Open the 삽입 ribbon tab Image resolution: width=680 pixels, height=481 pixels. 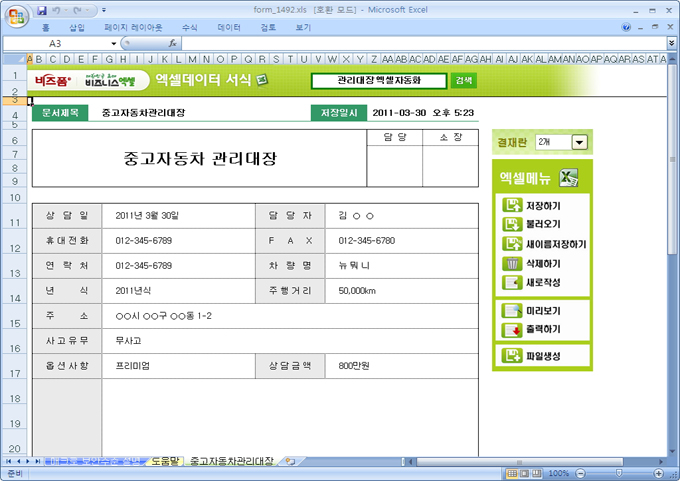click(77, 28)
